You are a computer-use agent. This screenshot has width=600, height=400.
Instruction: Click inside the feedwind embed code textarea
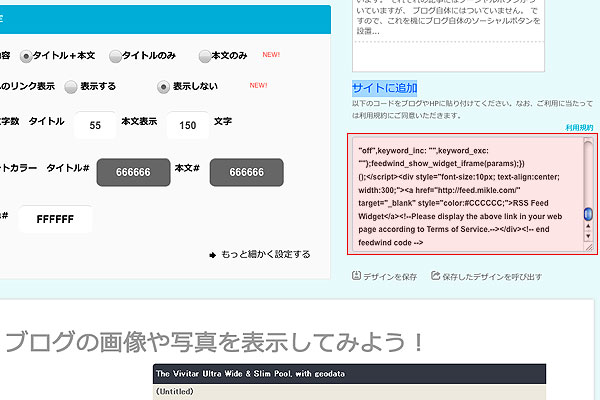[x=469, y=194]
